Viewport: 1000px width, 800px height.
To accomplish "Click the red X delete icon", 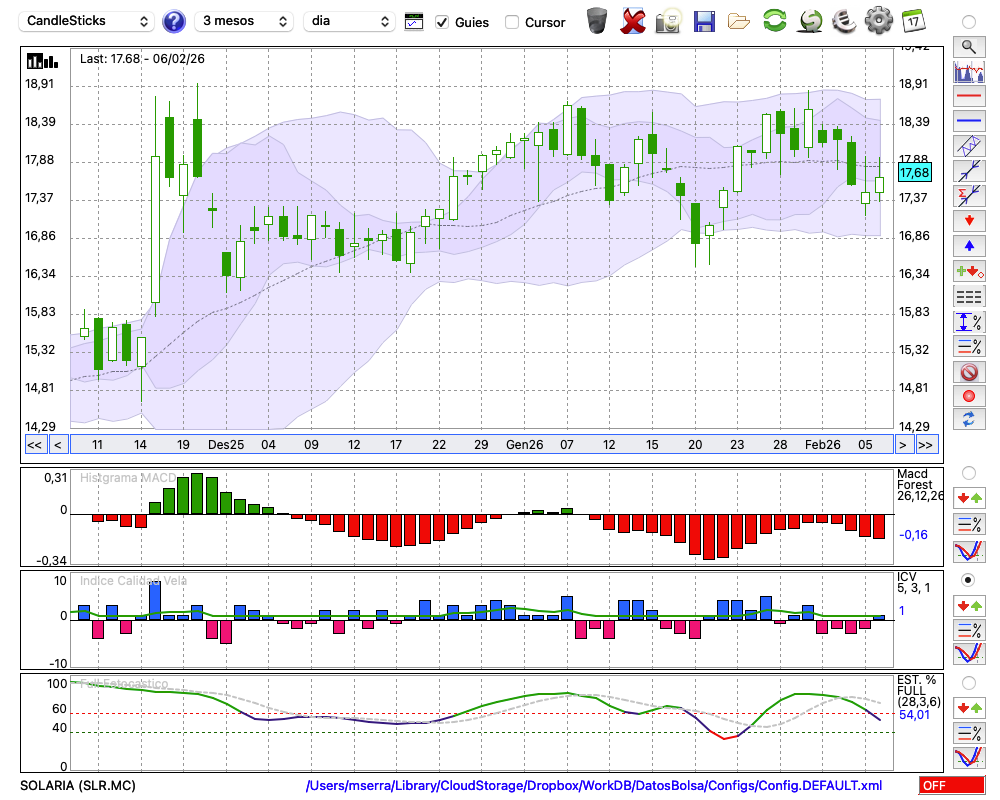I will (633, 21).
